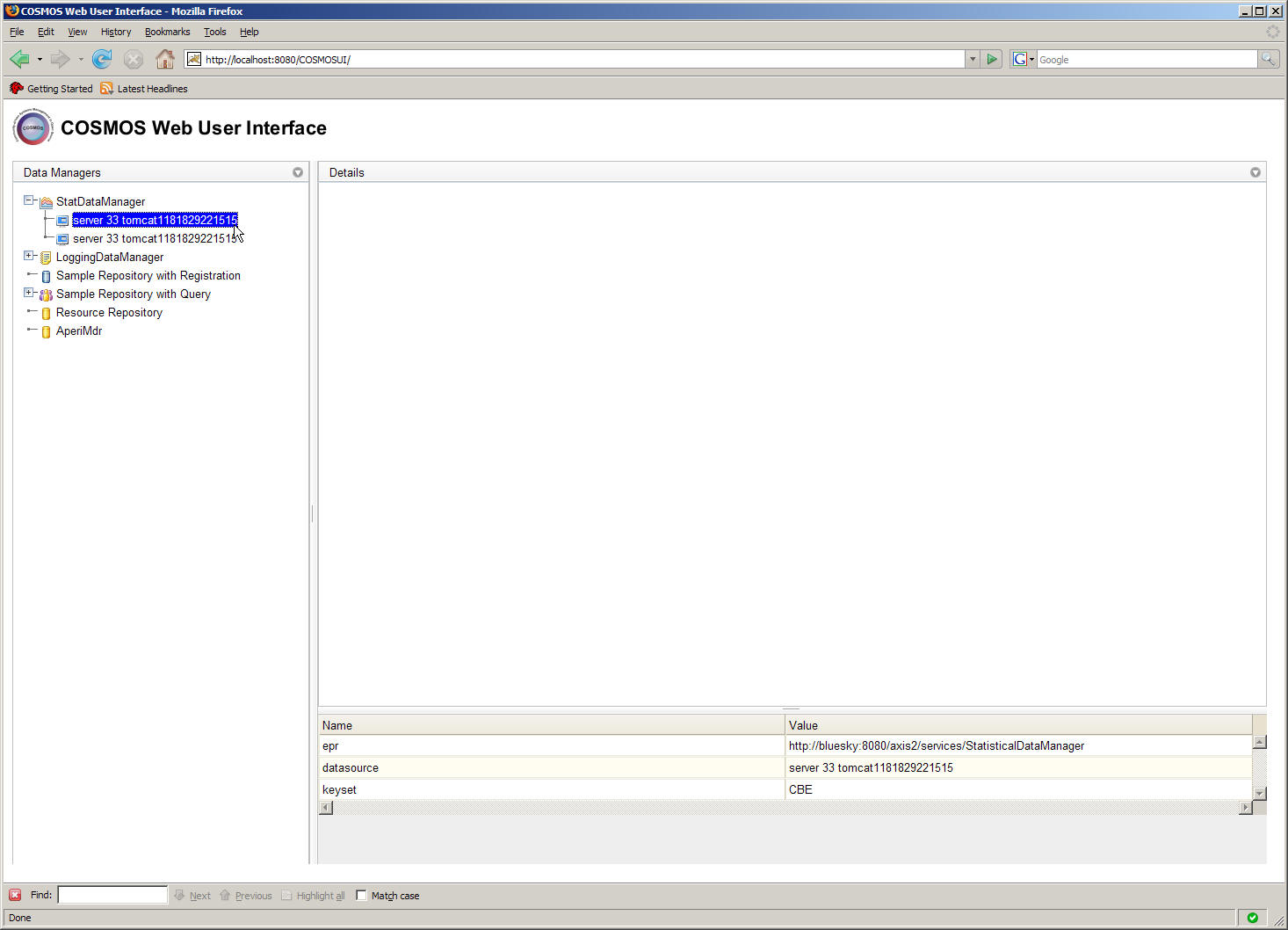The image size is (1288, 930).
Task: Click the COSMOS logo image
Action: [33, 127]
